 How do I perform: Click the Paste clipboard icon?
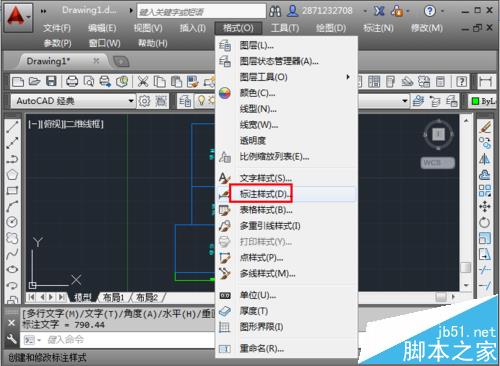coord(176,81)
